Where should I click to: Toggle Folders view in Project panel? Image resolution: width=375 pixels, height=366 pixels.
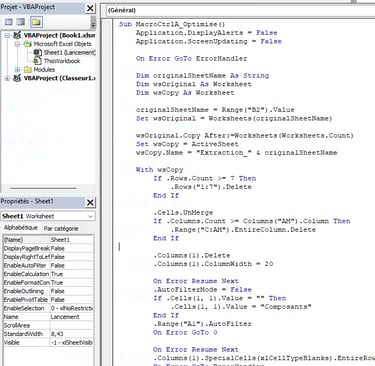point(36,22)
